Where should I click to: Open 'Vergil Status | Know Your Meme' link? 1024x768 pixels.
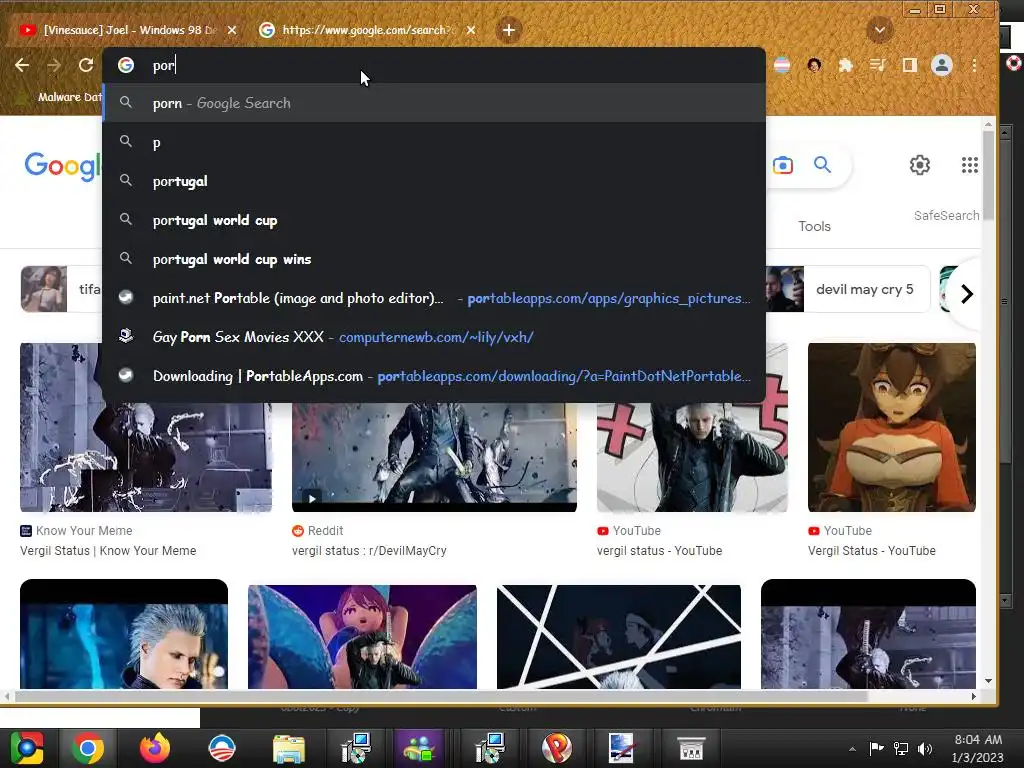coord(108,551)
